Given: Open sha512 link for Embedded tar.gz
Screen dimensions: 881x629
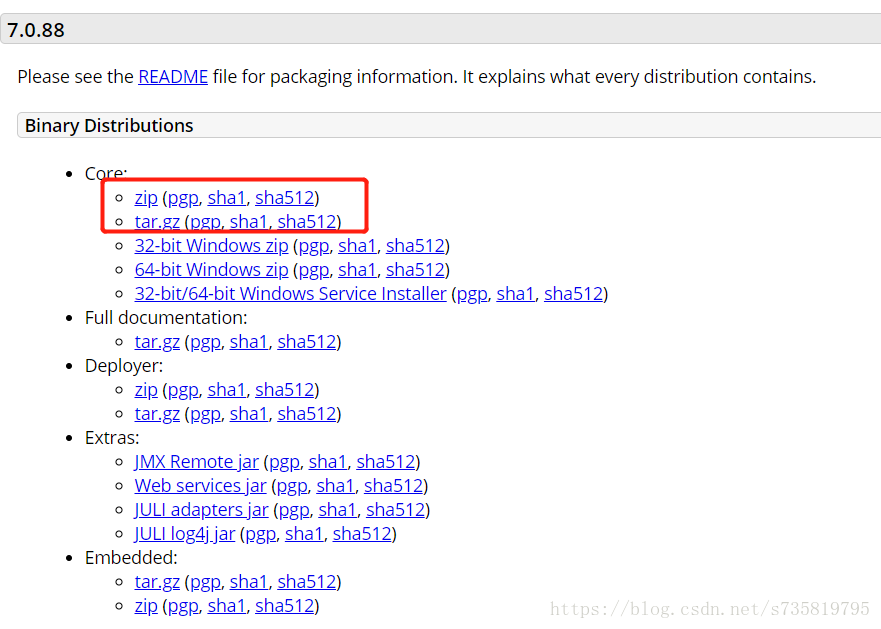Looking at the screenshot, I should tap(307, 582).
